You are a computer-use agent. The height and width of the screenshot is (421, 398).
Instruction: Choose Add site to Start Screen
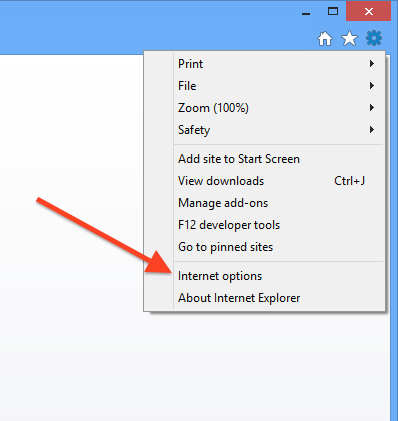click(x=265, y=159)
